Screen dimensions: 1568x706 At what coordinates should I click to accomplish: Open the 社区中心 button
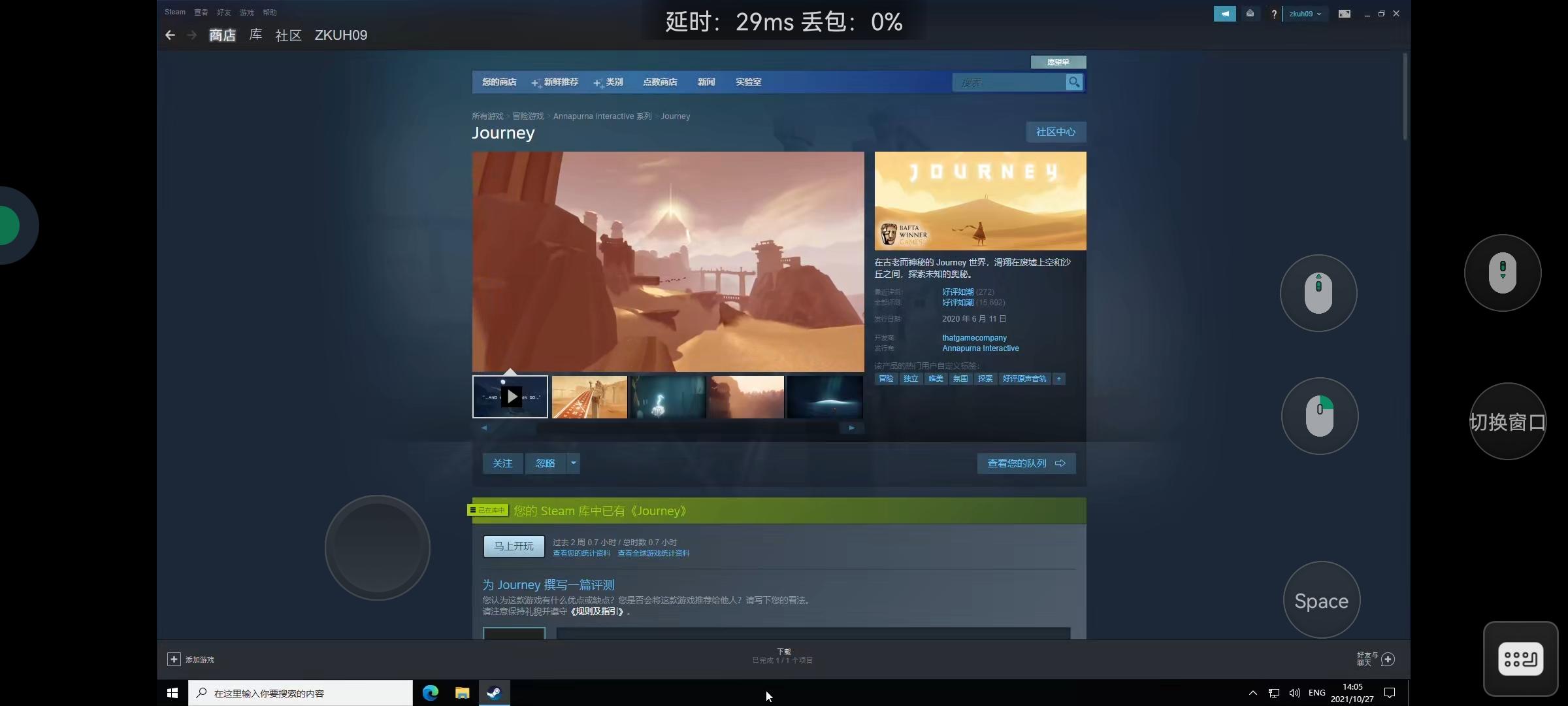(x=1056, y=132)
